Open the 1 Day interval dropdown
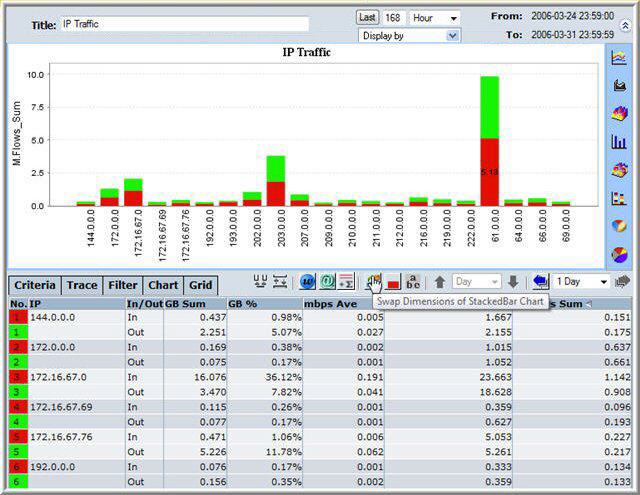 click(x=582, y=283)
